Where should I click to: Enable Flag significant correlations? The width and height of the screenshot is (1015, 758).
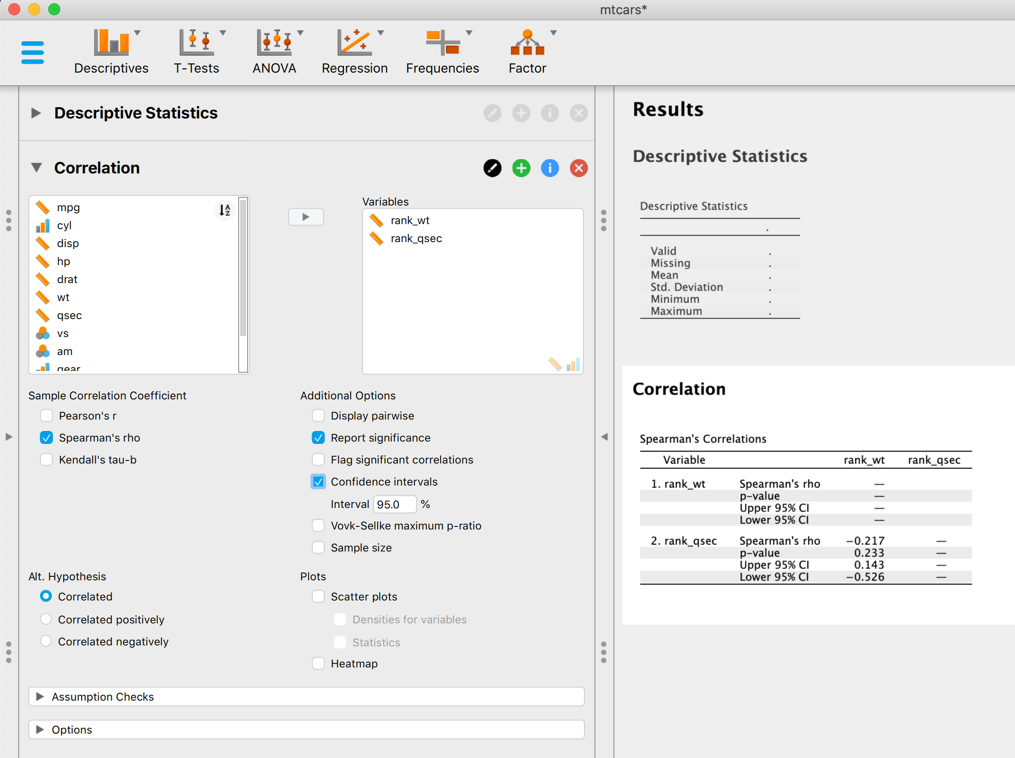(318, 460)
